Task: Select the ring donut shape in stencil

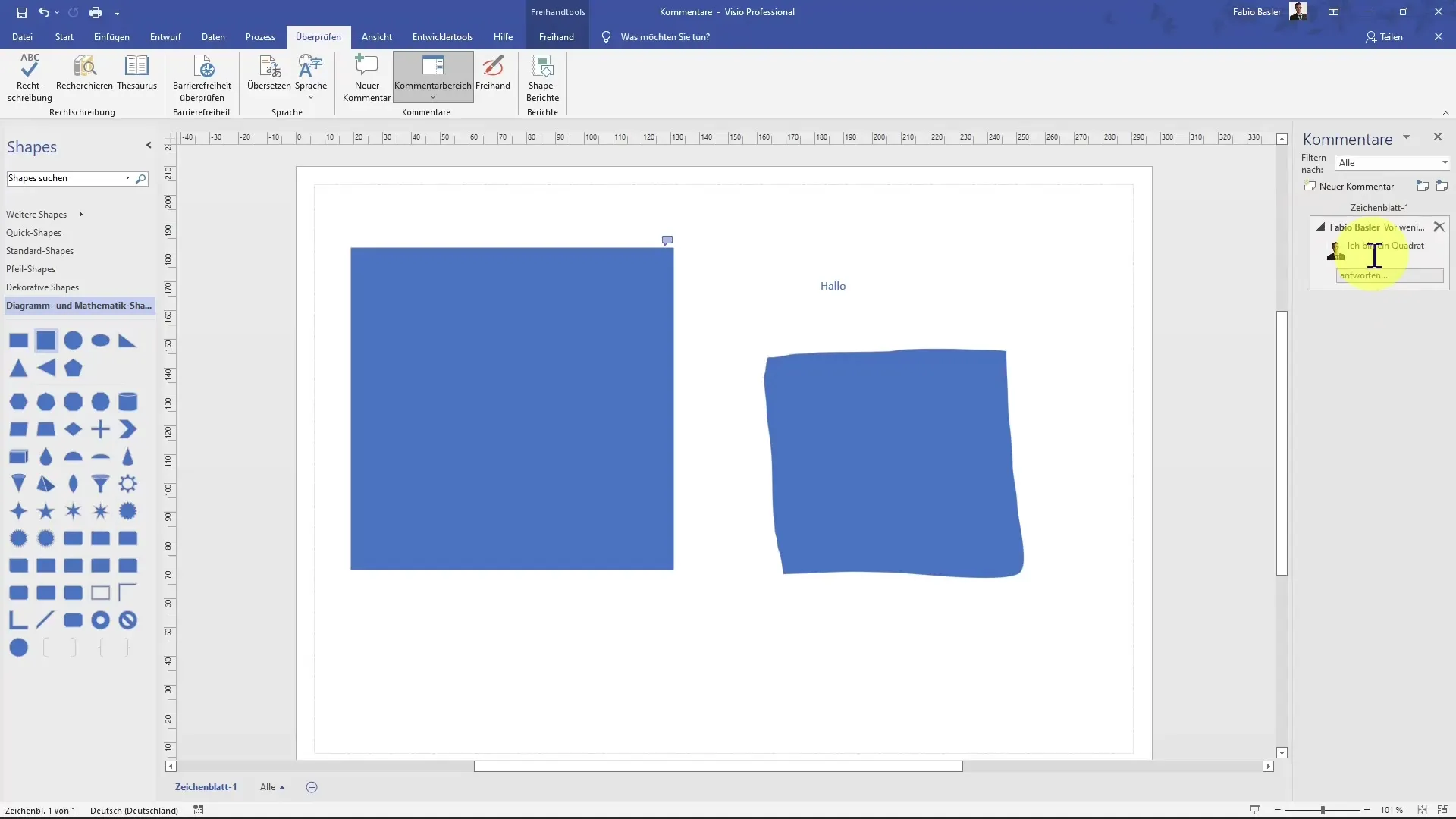Action: point(101,620)
